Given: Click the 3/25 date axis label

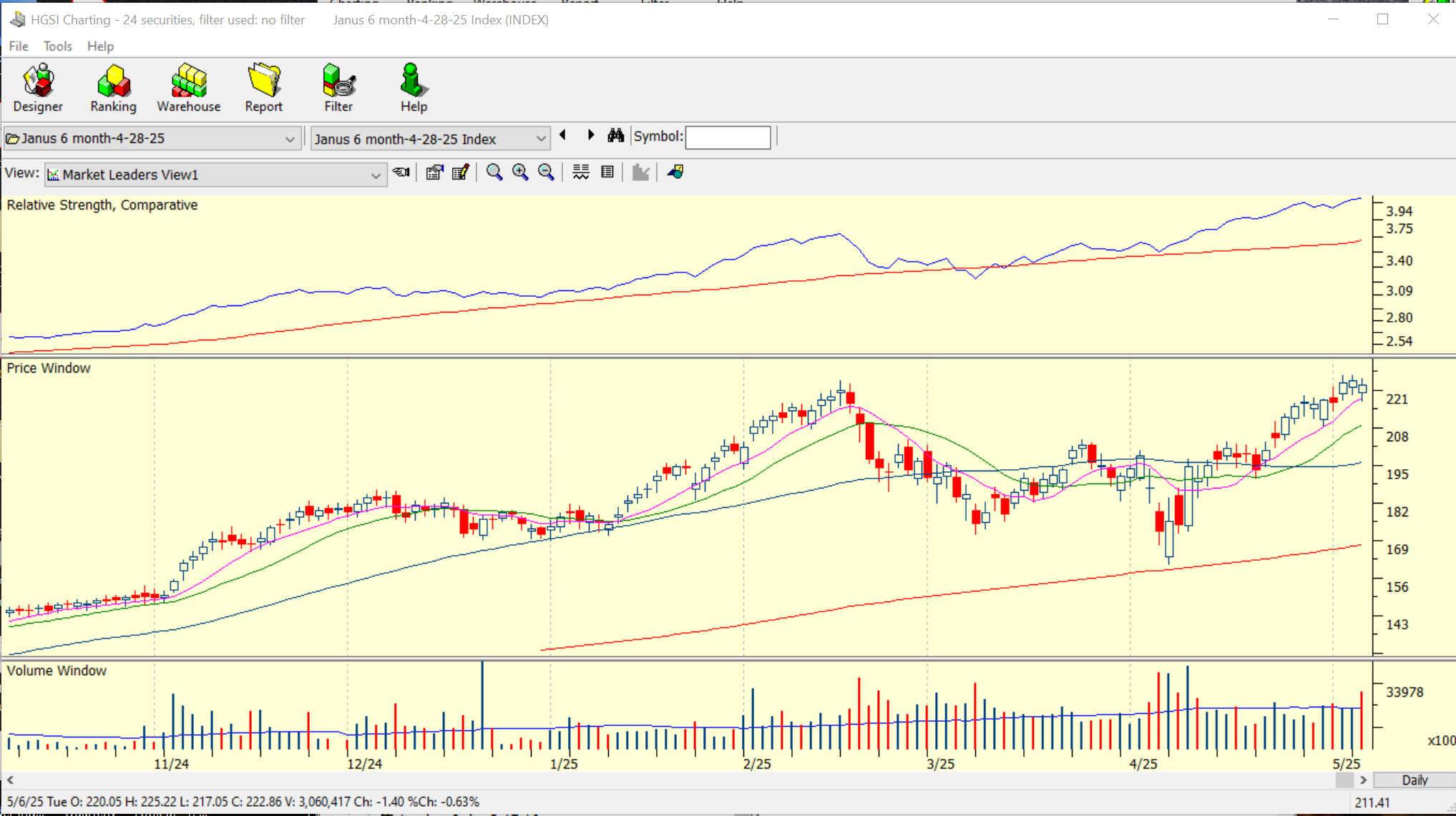Looking at the screenshot, I should tap(941, 764).
